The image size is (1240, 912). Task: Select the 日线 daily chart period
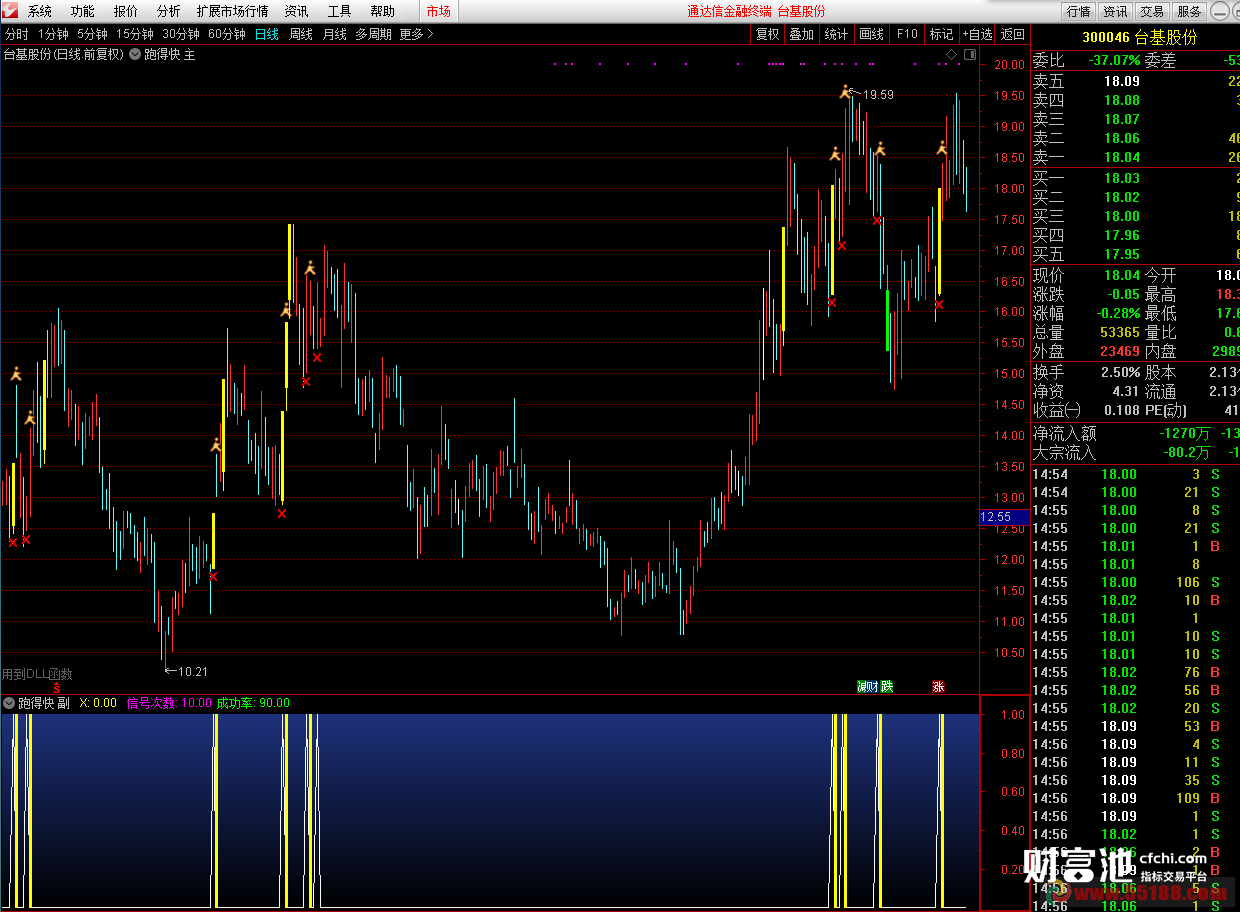(x=267, y=34)
